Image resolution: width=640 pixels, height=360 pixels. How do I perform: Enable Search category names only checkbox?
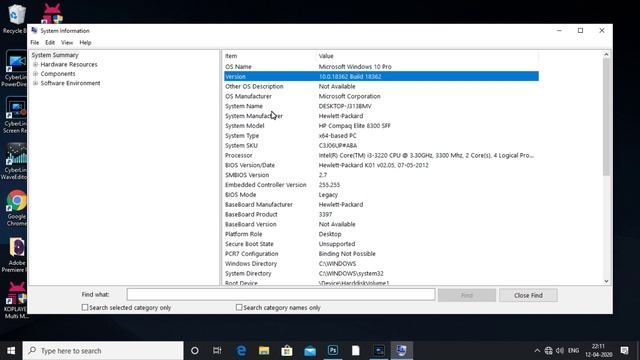[x=239, y=307]
